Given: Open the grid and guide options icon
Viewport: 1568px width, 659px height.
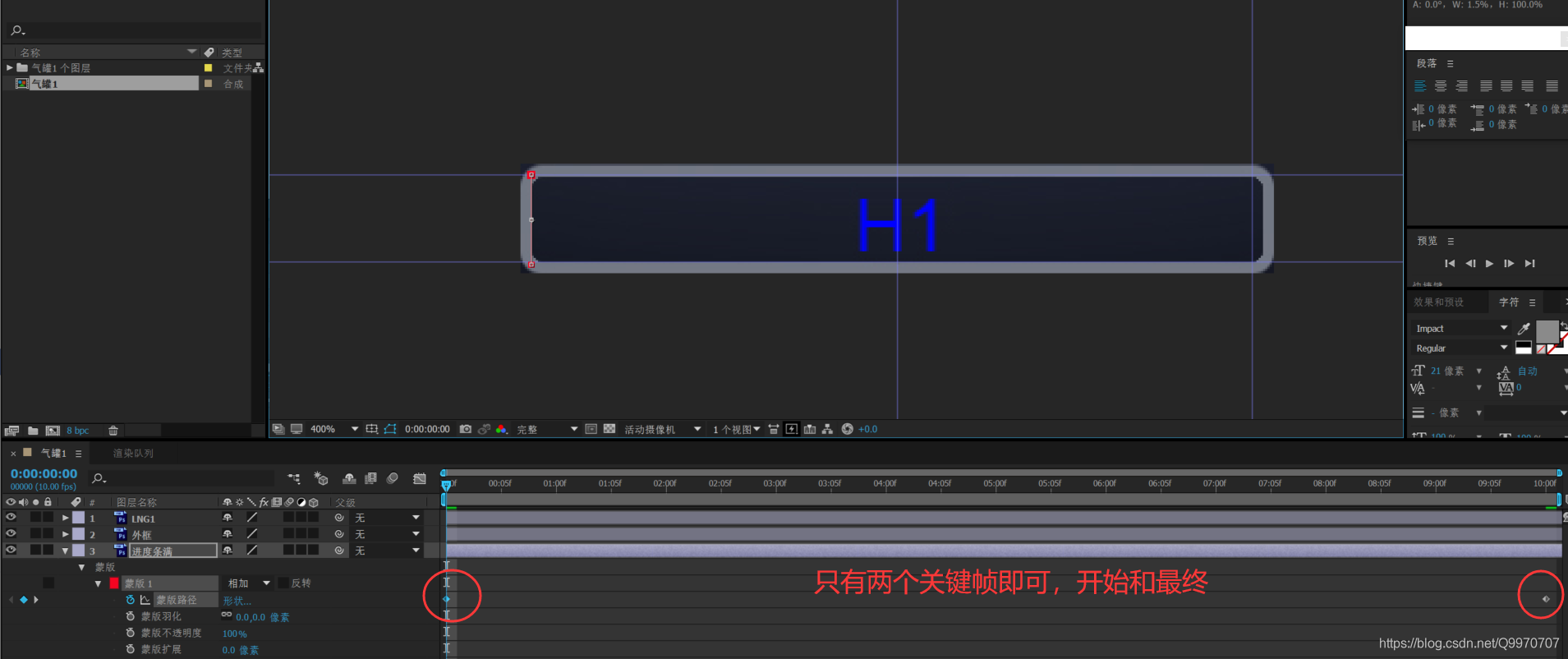Looking at the screenshot, I should pyautogui.click(x=372, y=429).
